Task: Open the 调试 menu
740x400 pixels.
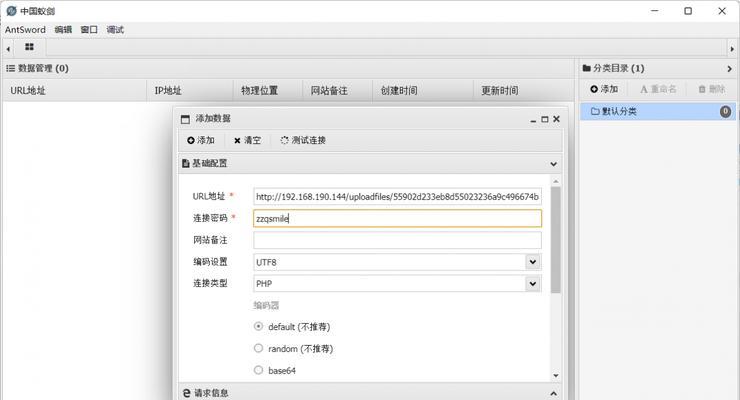Action: coord(115,30)
